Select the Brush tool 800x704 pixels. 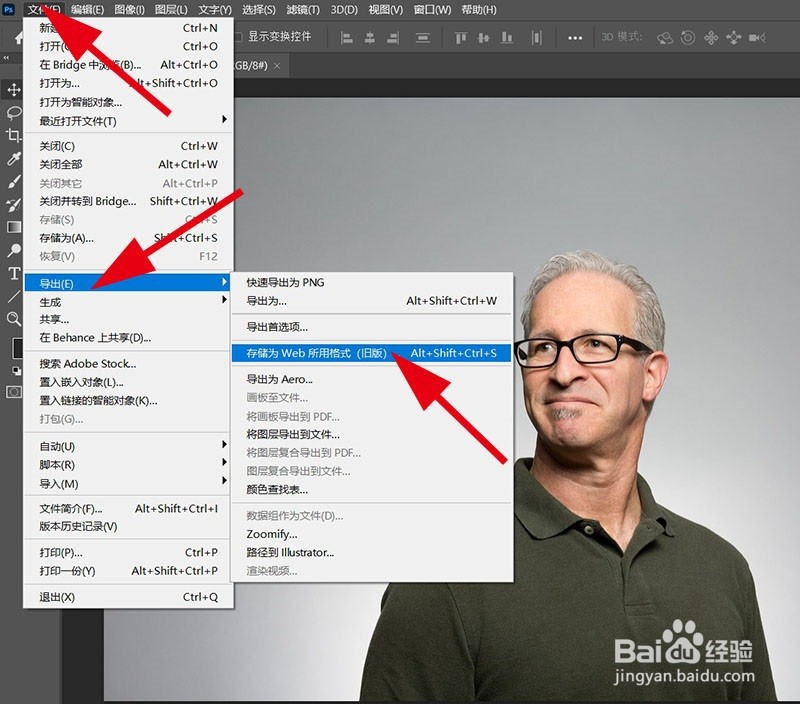click(14, 181)
